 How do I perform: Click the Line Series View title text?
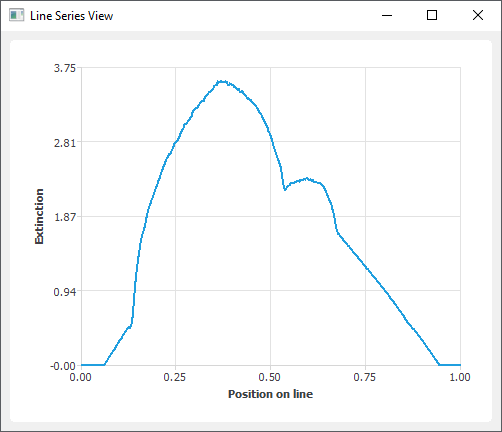coord(72,16)
